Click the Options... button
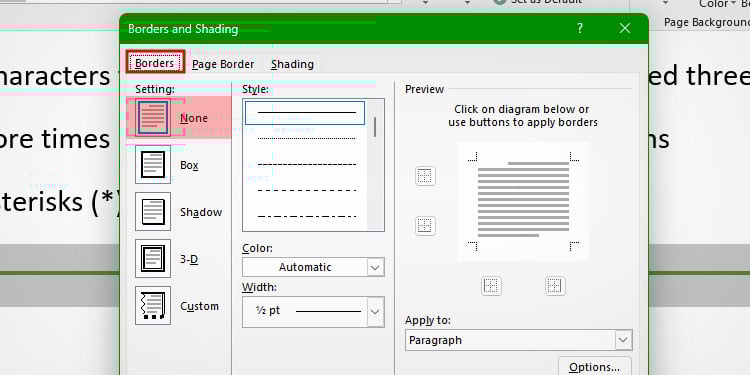 coord(595,367)
